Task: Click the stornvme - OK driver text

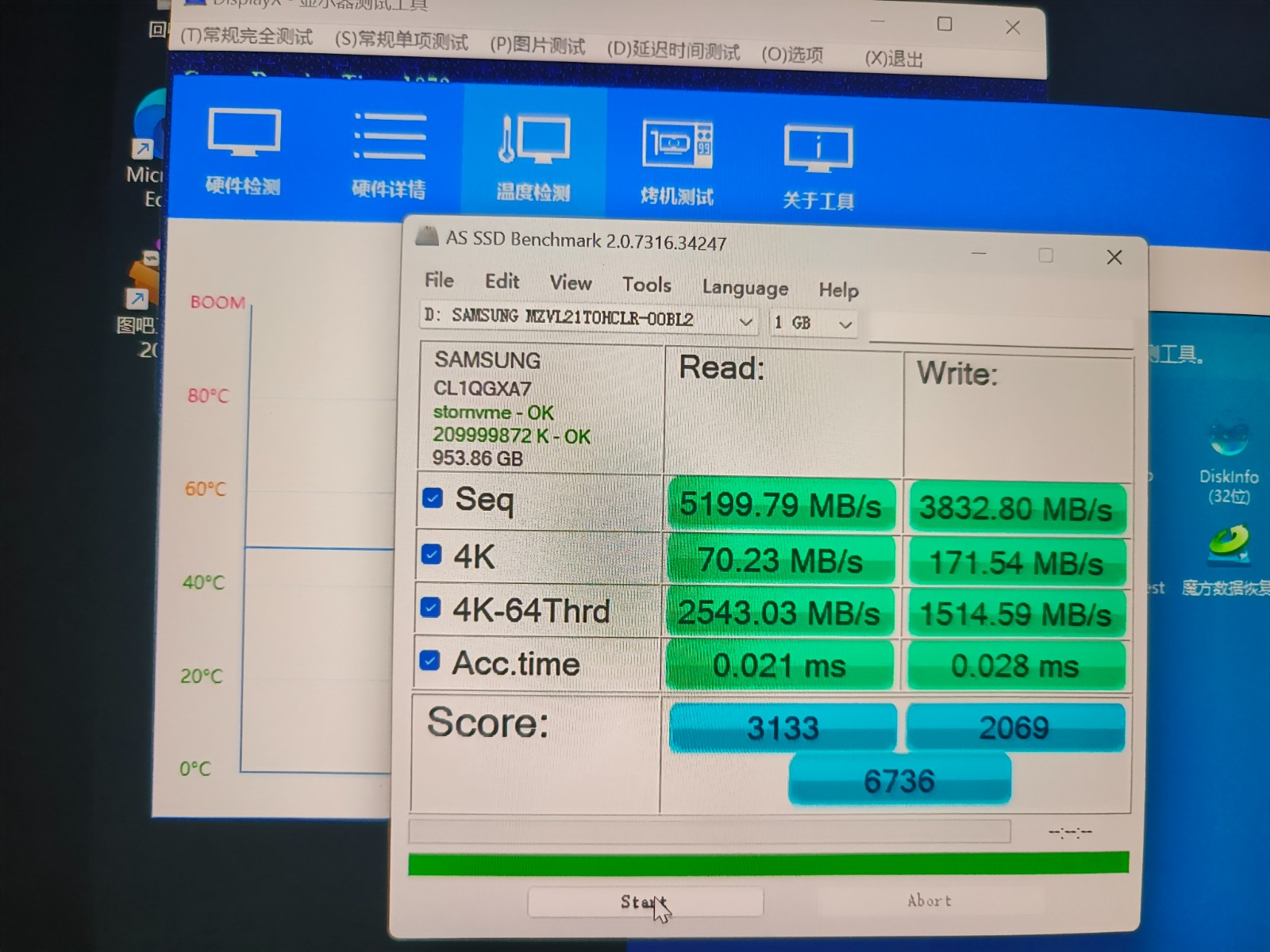Action: click(x=494, y=413)
